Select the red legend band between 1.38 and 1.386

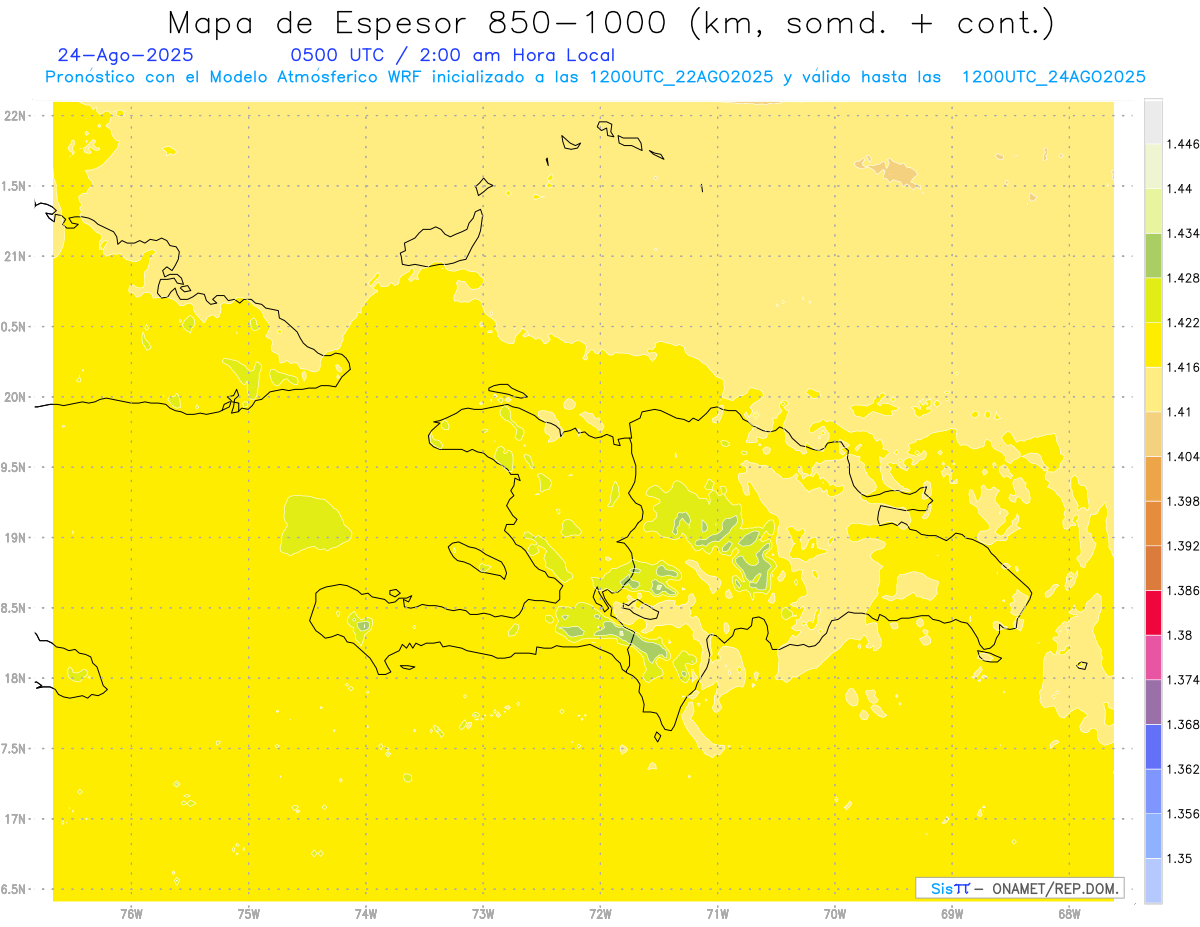tap(1153, 612)
